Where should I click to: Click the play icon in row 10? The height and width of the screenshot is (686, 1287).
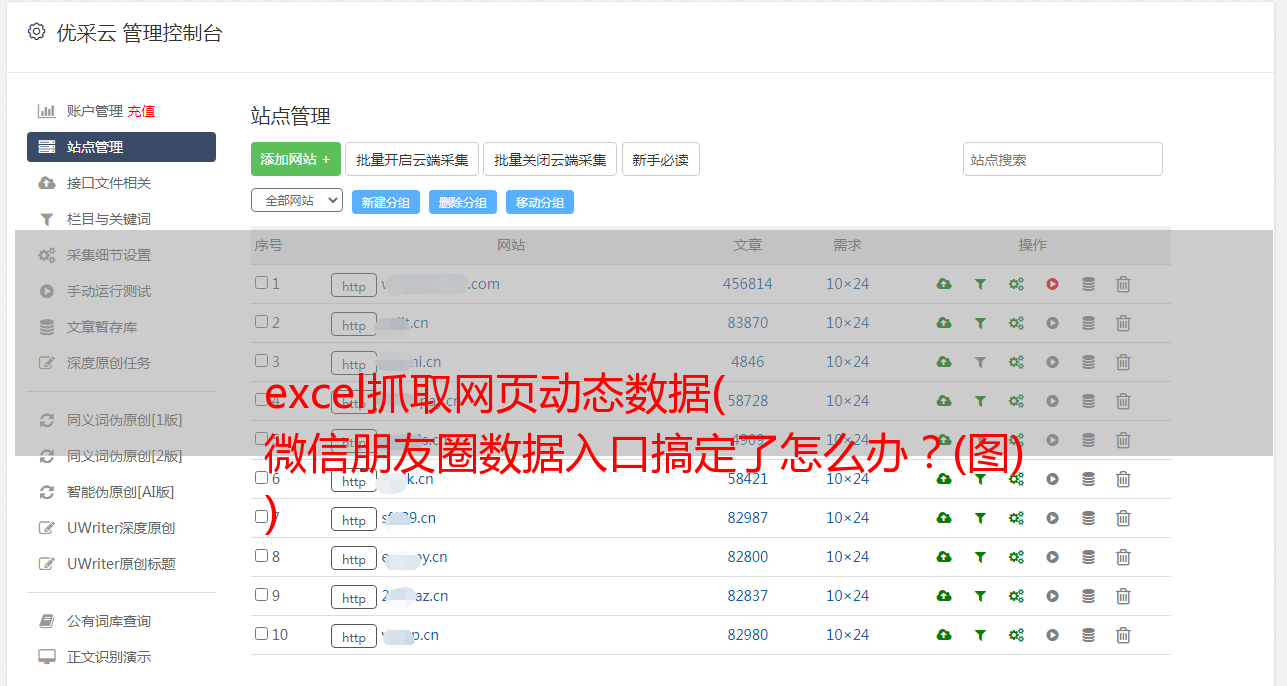pos(1052,635)
